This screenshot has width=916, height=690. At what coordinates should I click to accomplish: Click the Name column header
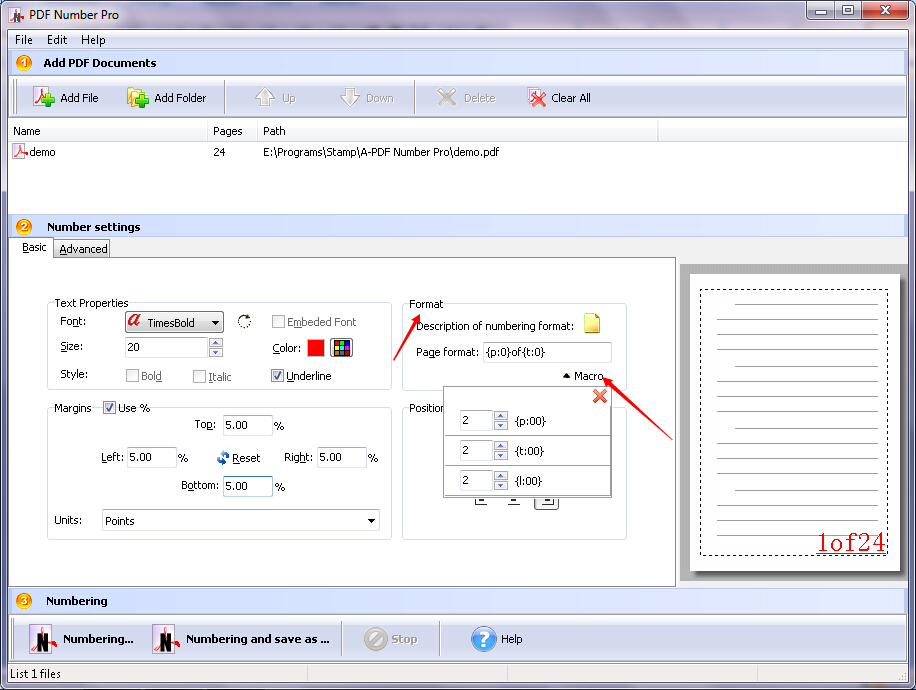point(108,131)
